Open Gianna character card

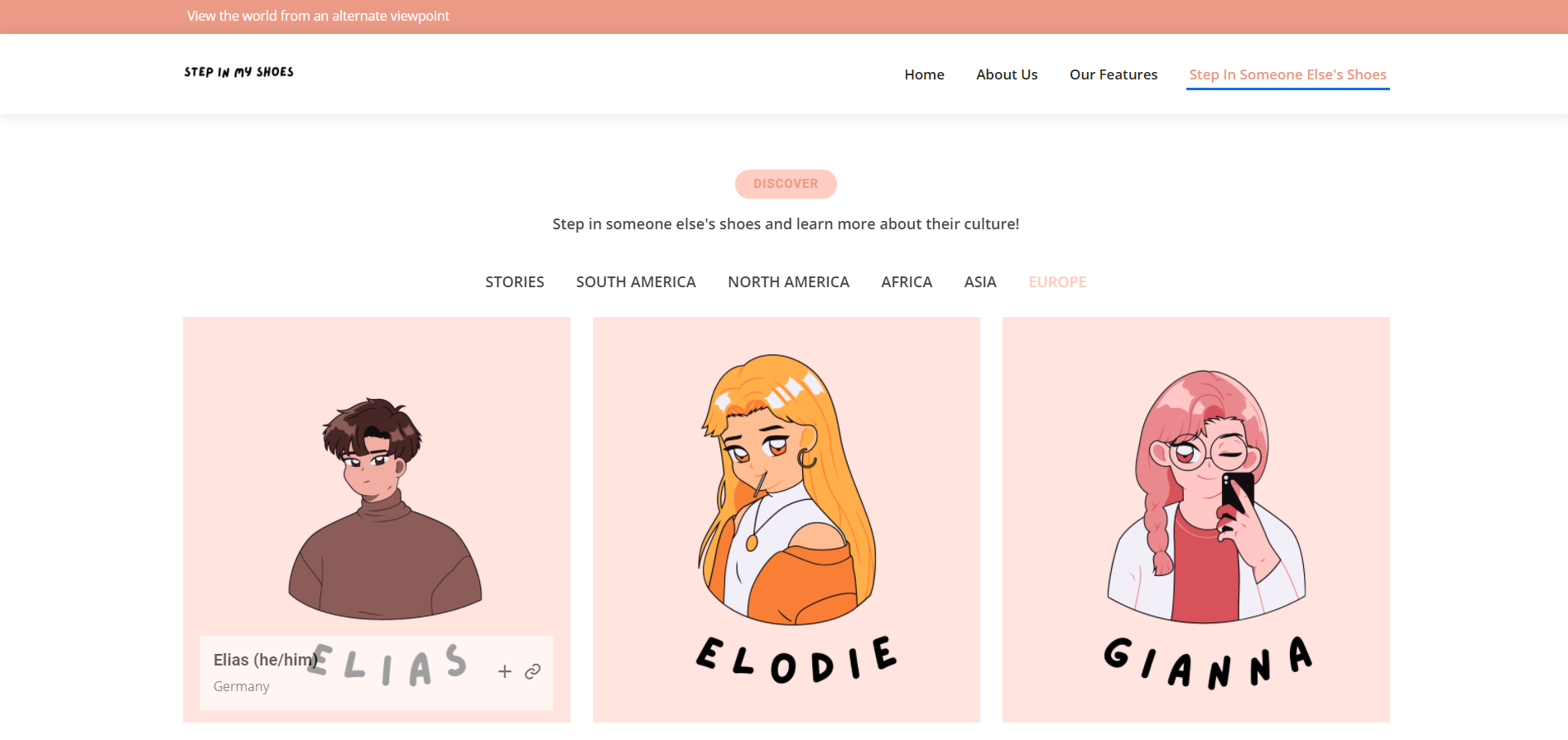(x=1196, y=520)
